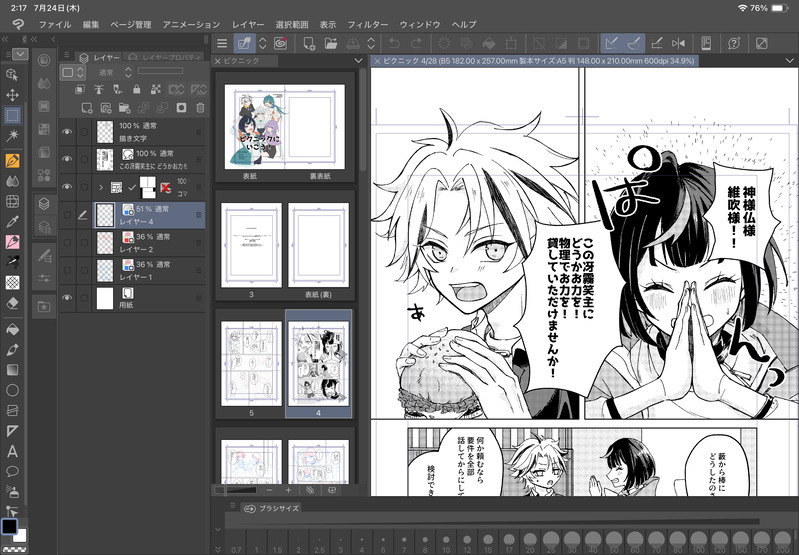Click the Flip horizontal icon

click(x=679, y=44)
